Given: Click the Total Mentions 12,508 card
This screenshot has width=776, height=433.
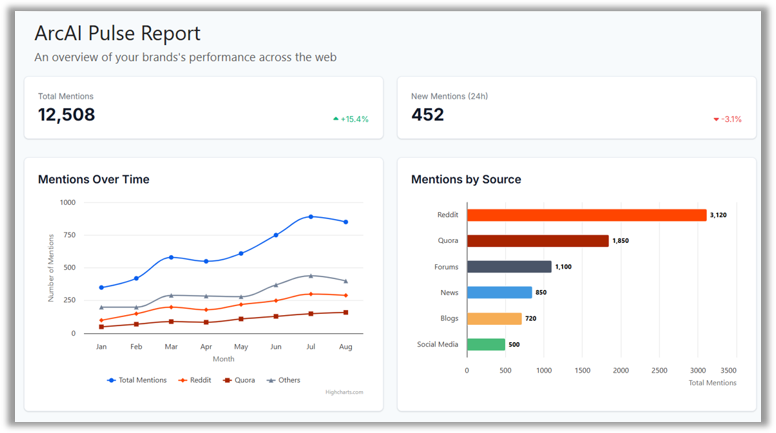Looking at the screenshot, I should coord(203,108).
